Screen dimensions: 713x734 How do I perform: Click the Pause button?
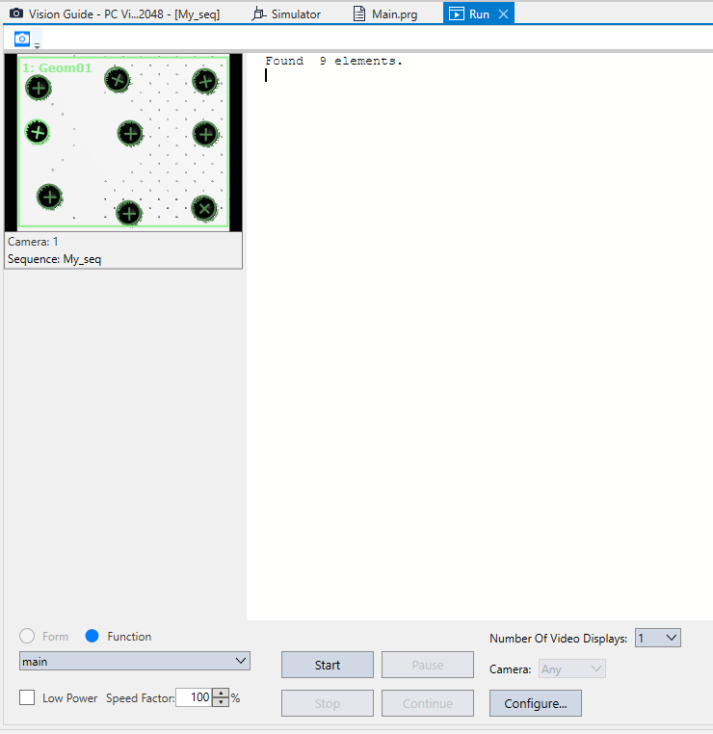[427, 665]
